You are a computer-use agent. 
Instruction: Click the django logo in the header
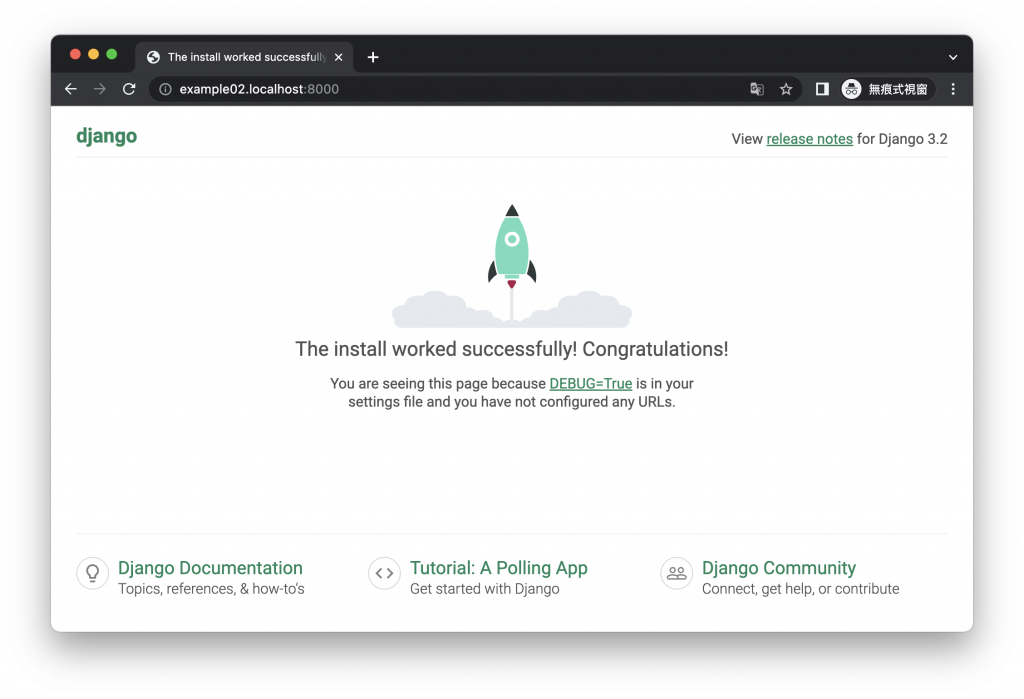pos(106,137)
